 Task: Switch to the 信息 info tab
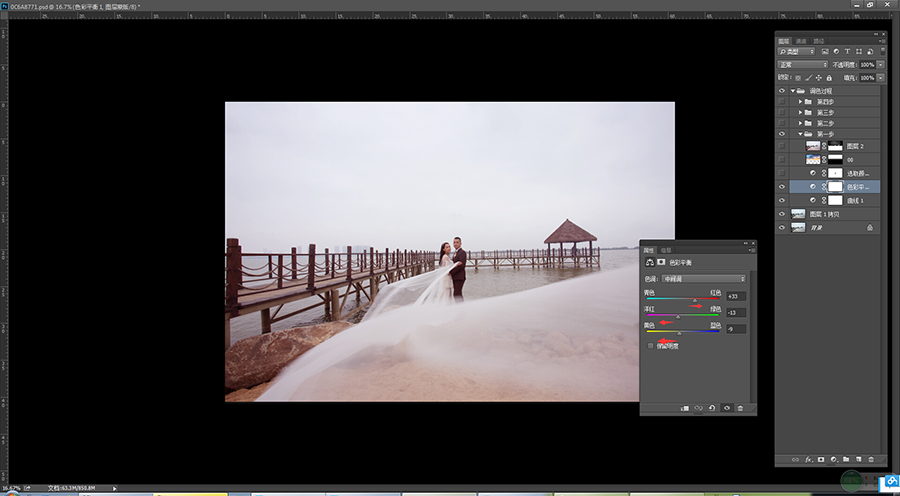tap(666, 250)
